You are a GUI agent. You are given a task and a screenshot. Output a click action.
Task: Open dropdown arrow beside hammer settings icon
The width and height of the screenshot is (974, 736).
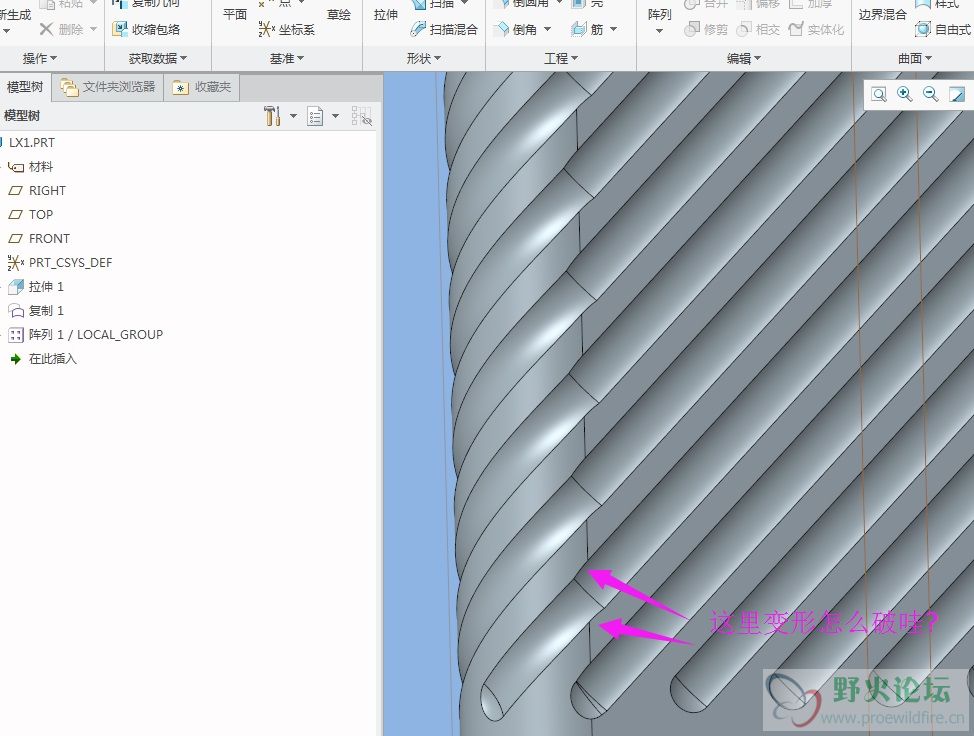(x=293, y=116)
